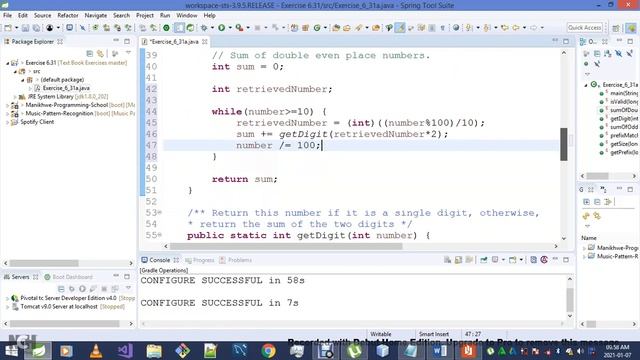This screenshot has height=360, width=640.
Task: Click the New file toolbar icon
Action: [x=8, y=28]
